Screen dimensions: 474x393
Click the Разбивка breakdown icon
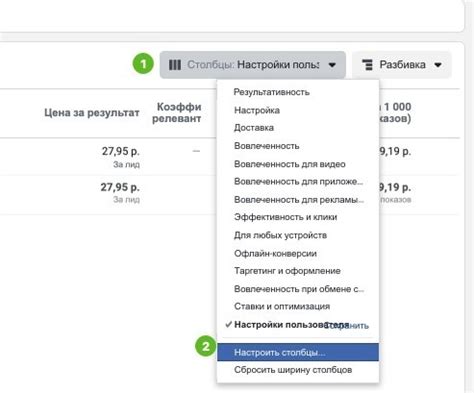(367, 65)
